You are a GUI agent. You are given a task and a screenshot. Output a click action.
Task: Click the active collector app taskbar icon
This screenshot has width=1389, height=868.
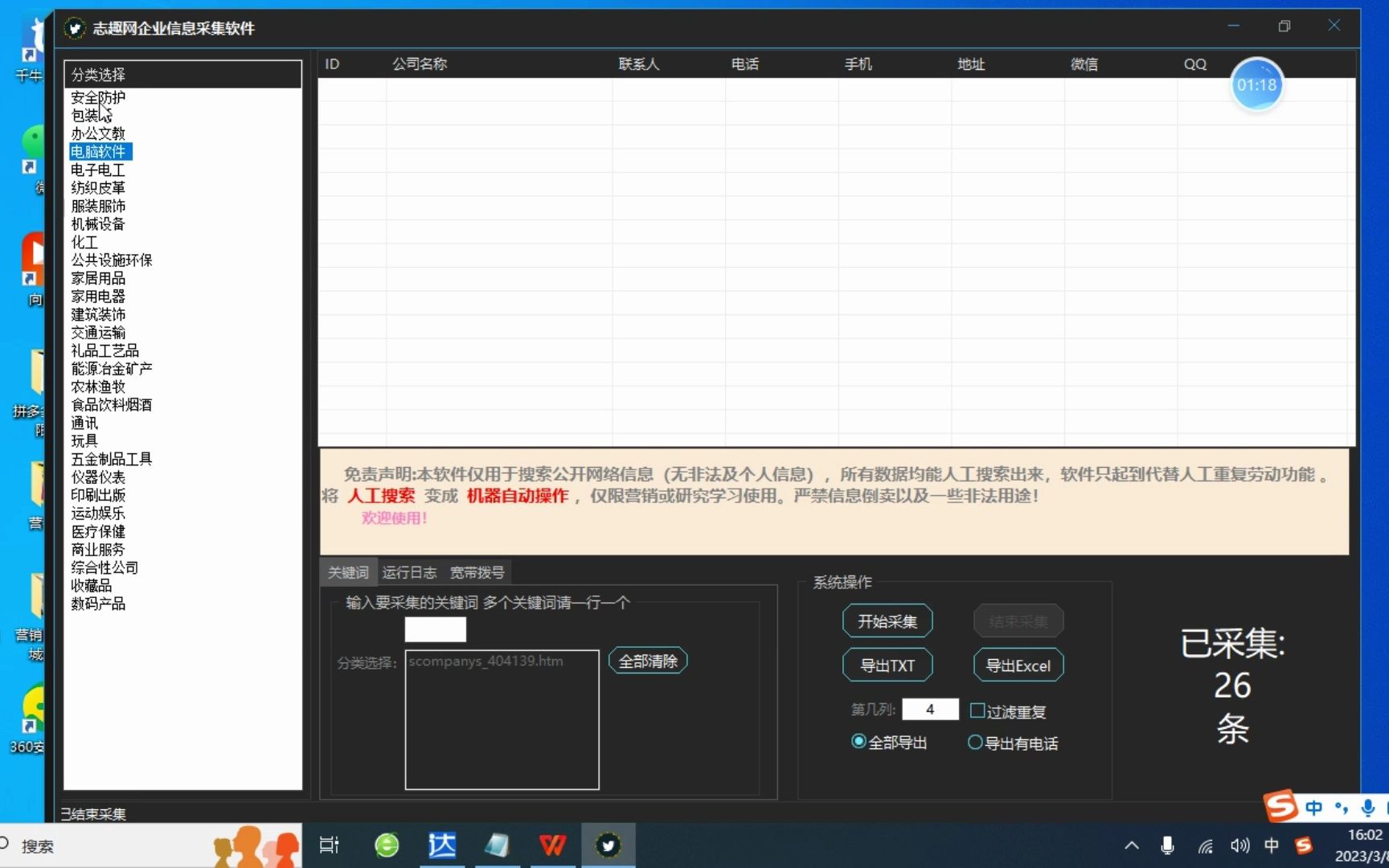pyautogui.click(x=608, y=845)
